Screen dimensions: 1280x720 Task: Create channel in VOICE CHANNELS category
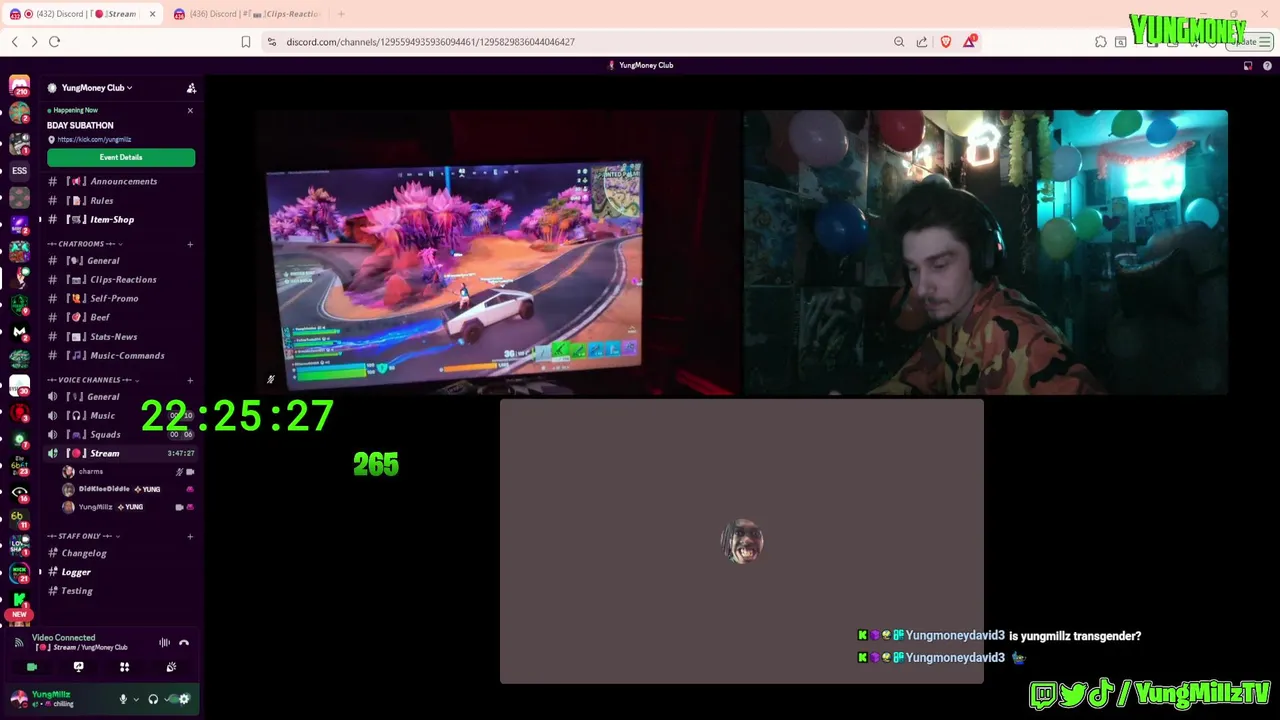(190, 380)
